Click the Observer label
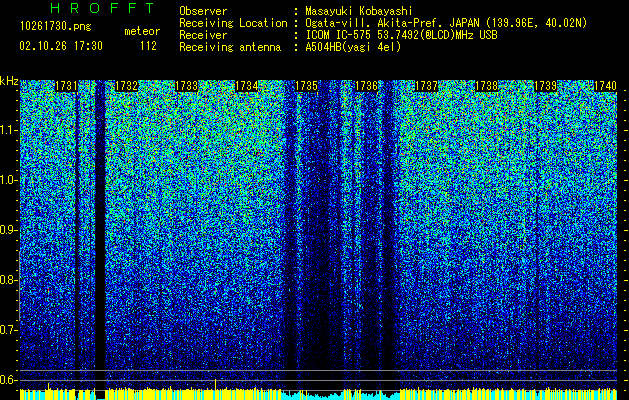The image size is (629, 400). tap(203, 11)
